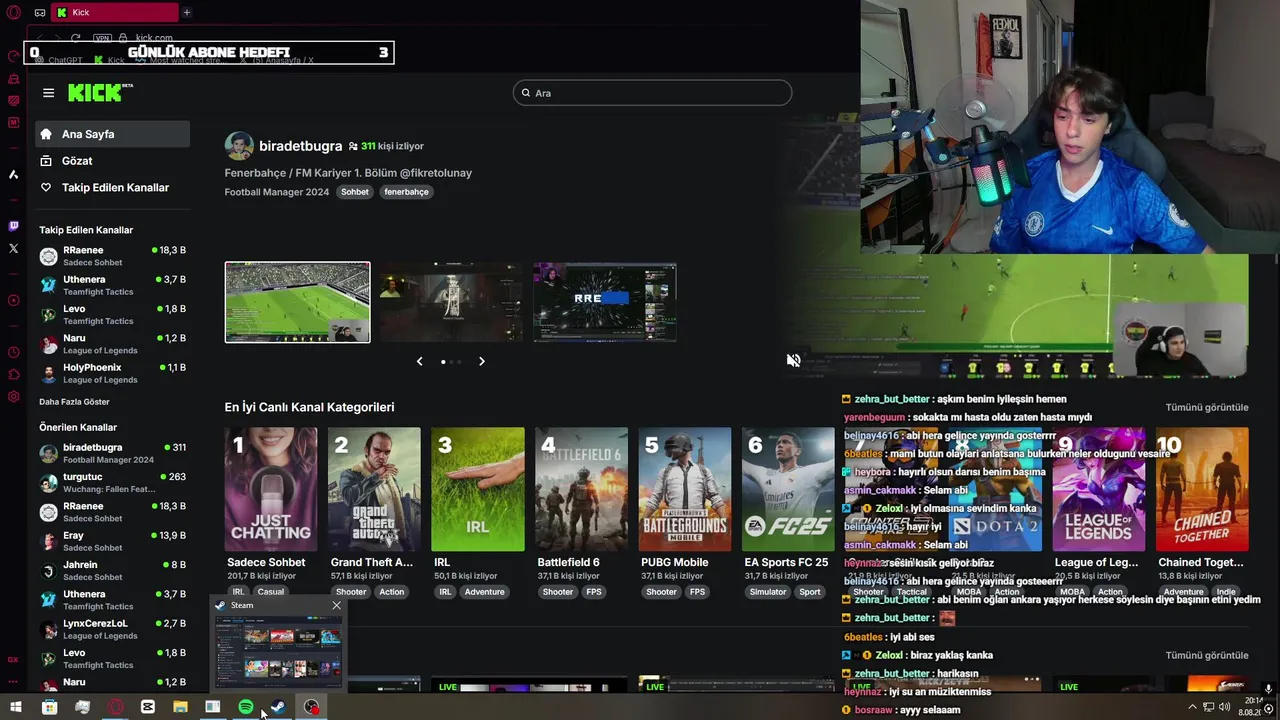The height and width of the screenshot is (720, 1280).
Task: Click the sidebar settings gear icon
Action: pos(13,397)
